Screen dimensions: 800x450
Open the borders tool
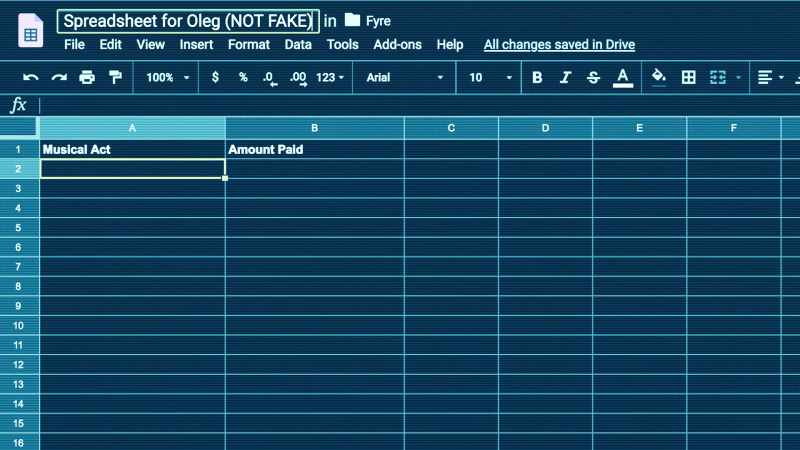[x=689, y=78]
